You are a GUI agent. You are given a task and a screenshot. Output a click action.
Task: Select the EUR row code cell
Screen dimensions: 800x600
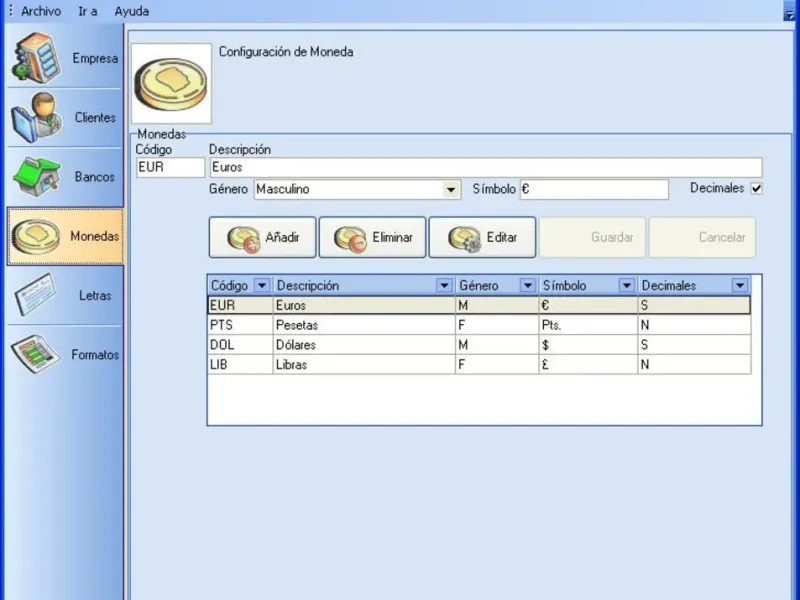click(240, 305)
